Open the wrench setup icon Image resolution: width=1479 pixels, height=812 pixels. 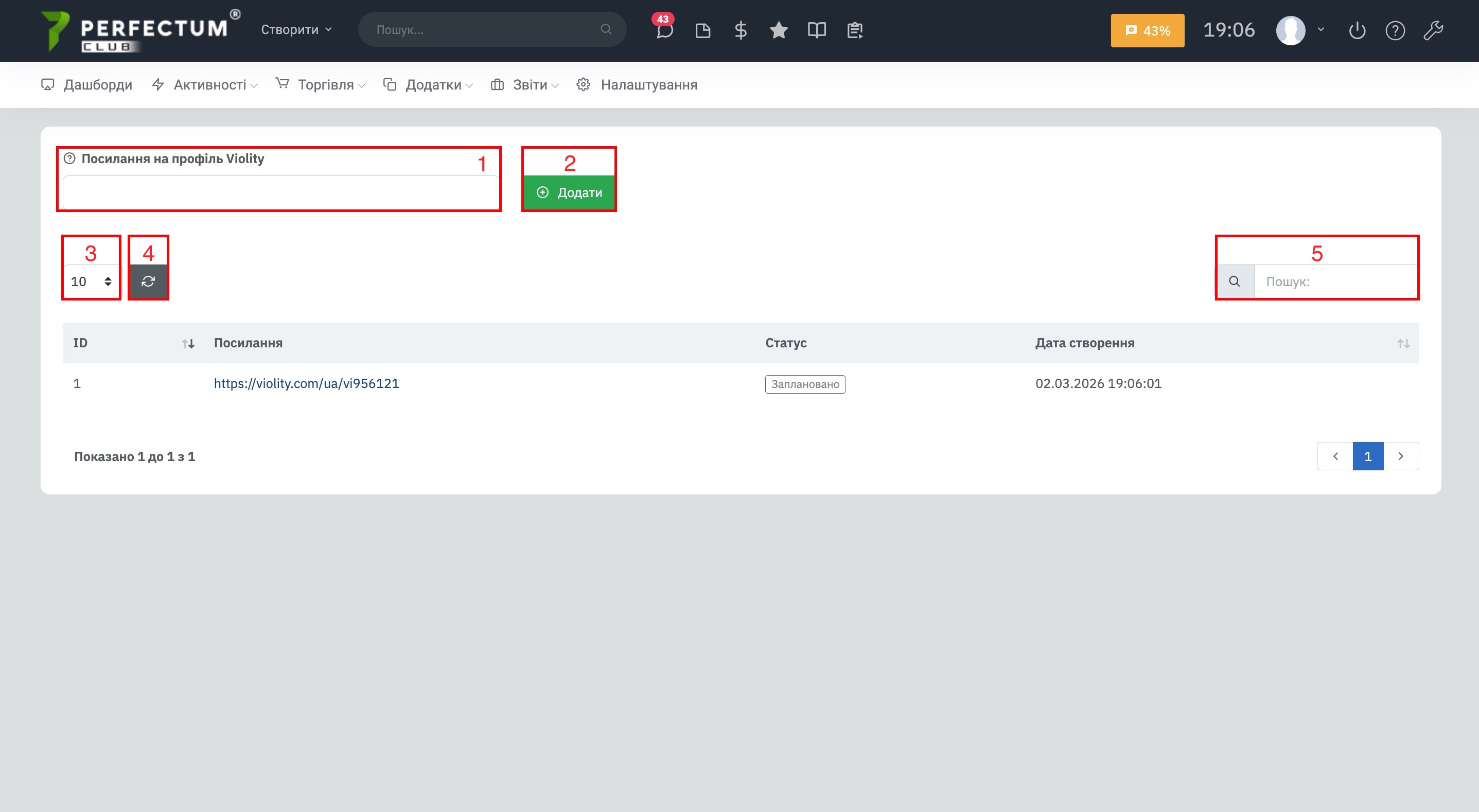pyautogui.click(x=1433, y=30)
